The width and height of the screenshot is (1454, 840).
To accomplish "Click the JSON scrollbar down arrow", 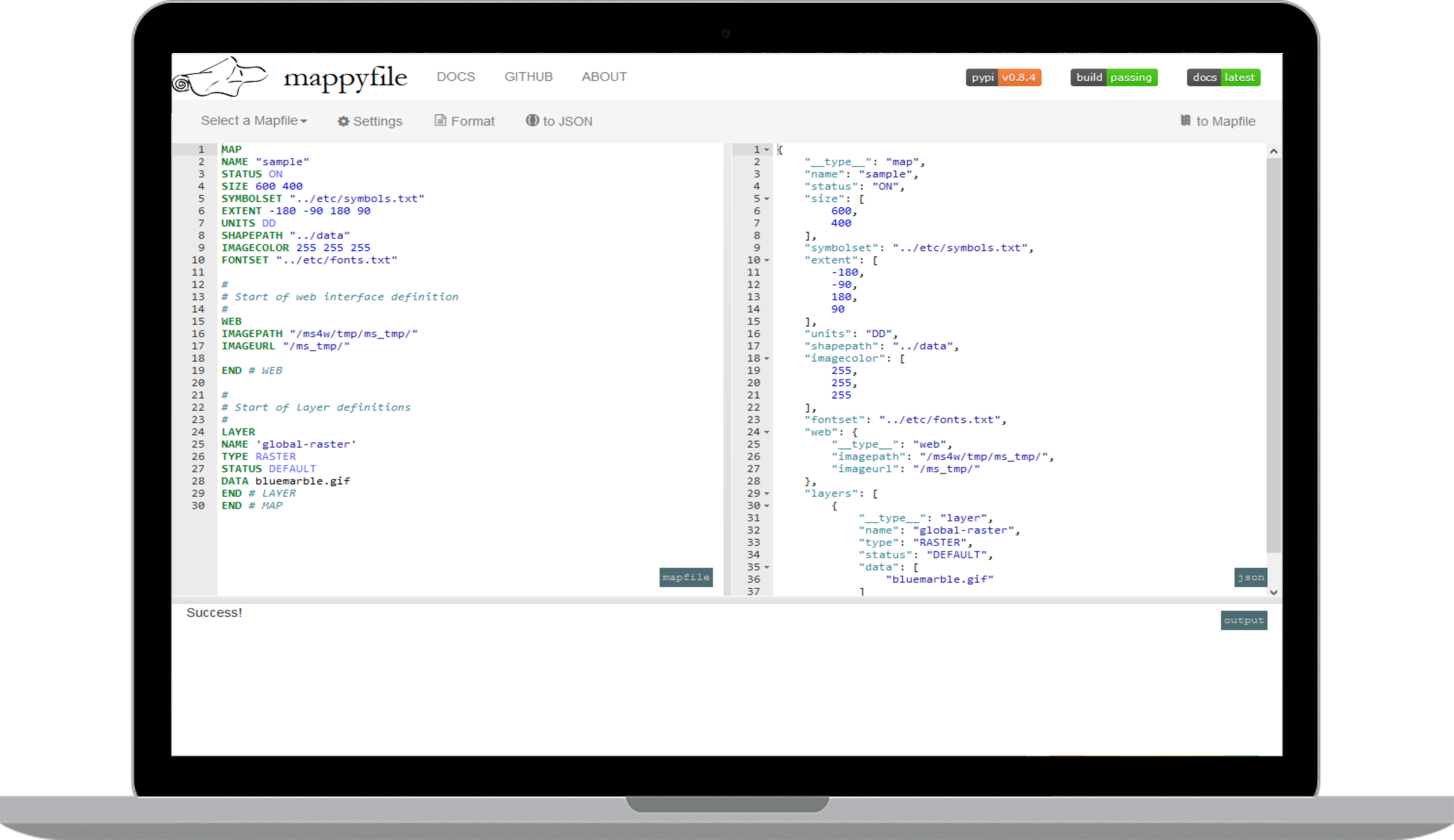I will 1273,592.
